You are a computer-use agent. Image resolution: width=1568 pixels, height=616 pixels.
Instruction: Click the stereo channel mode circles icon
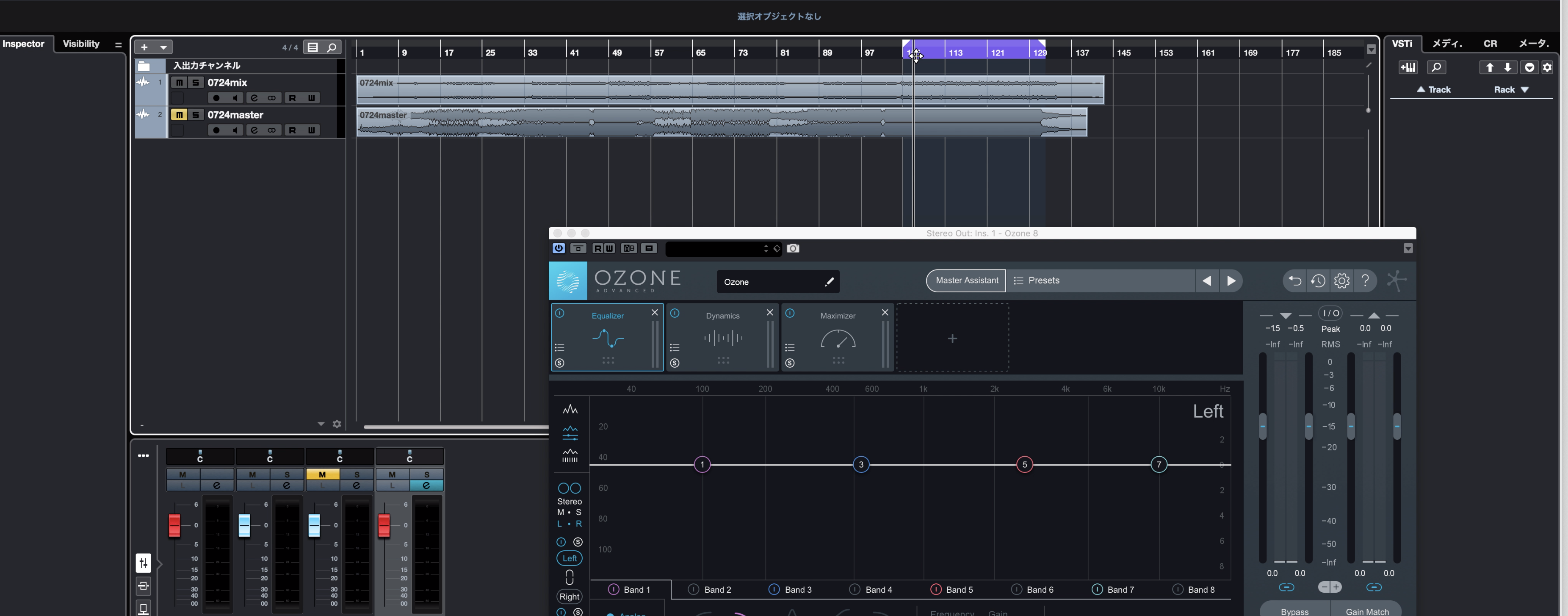[x=569, y=488]
